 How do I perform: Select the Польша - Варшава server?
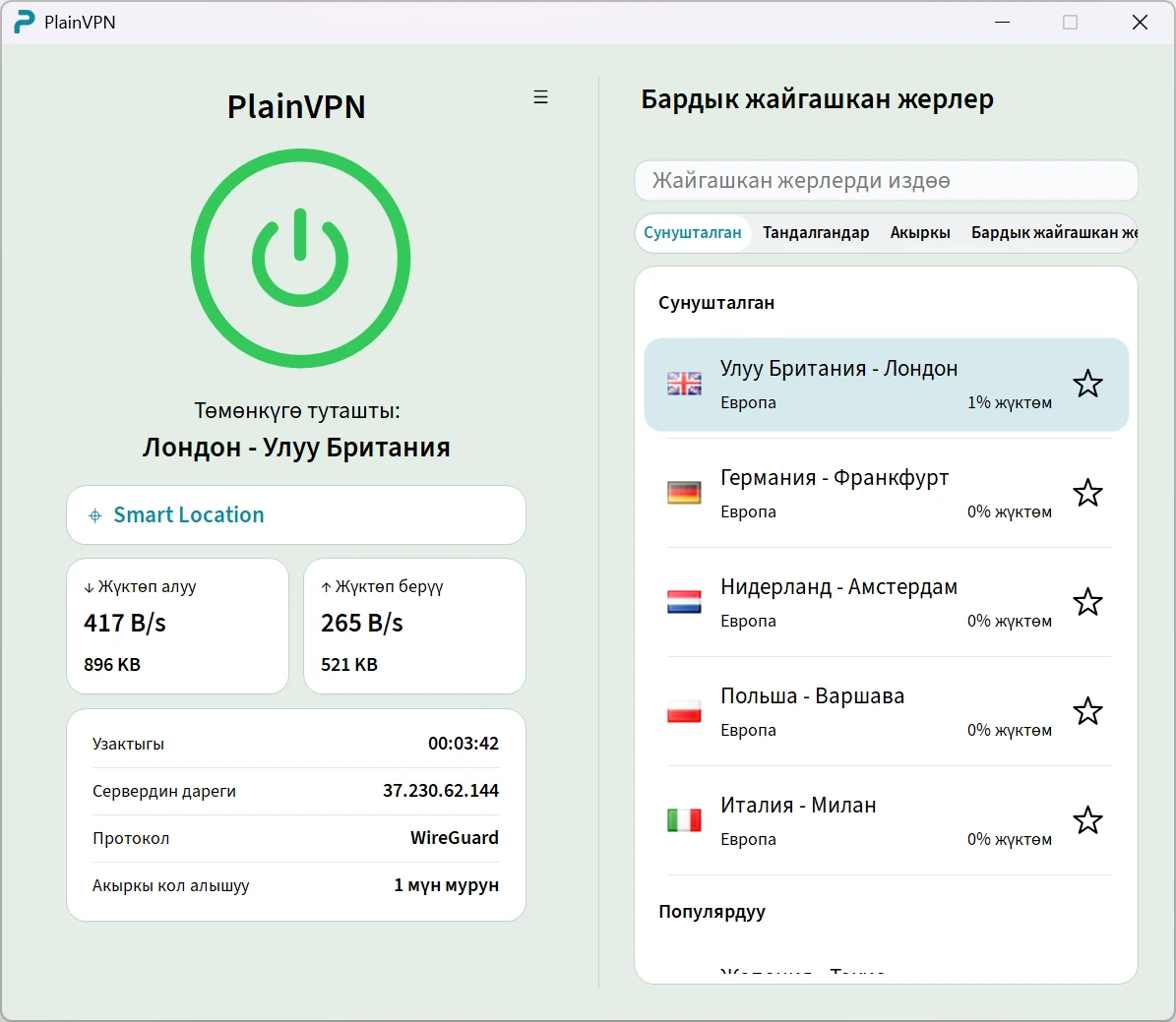coord(887,711)
